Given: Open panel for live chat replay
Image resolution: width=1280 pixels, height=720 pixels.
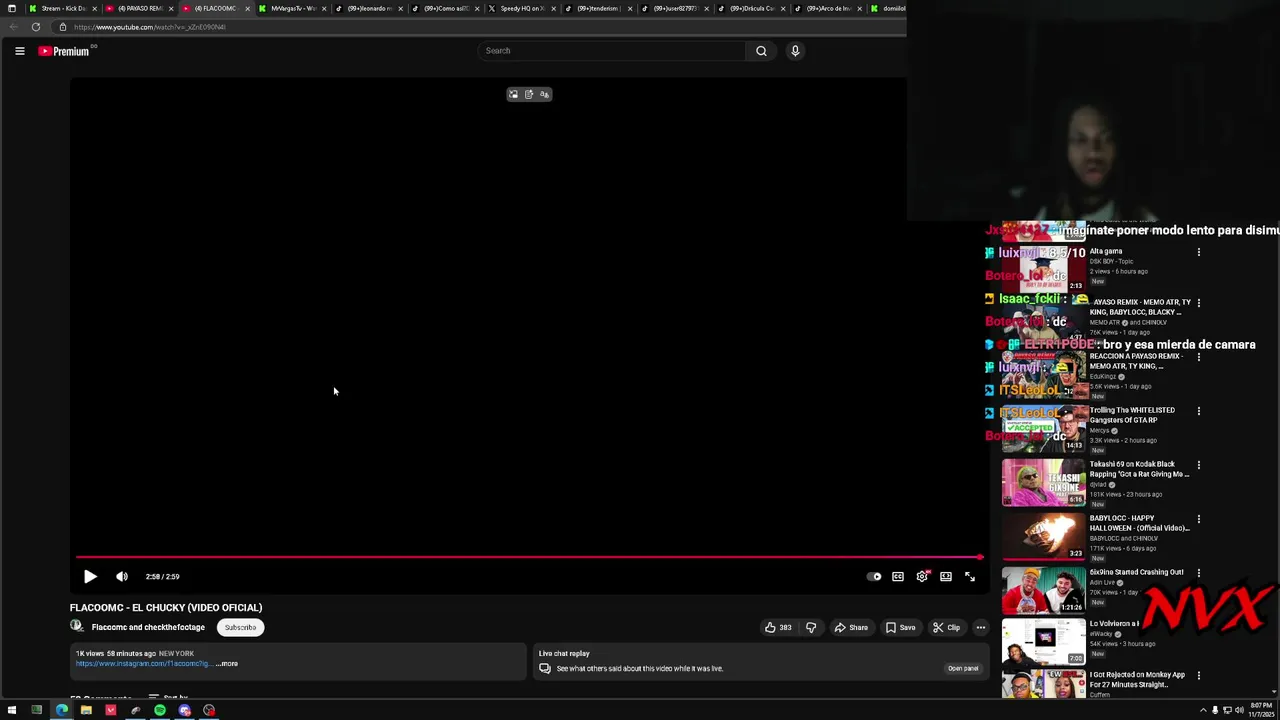Looking at the screenshot, I should click(x=963, y=668).
